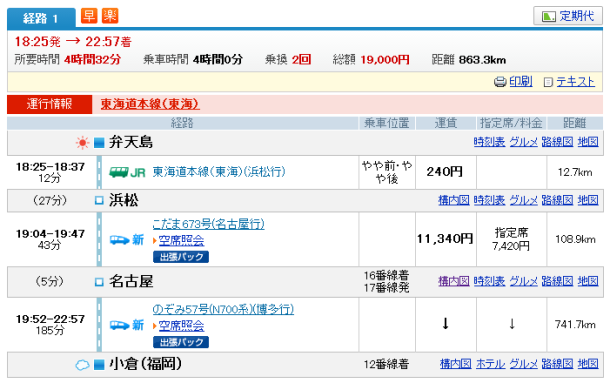This screenshot has width=610, height=383.
Task: Click the blue square marker at 弁天島
Action: (x=99, y=143)
